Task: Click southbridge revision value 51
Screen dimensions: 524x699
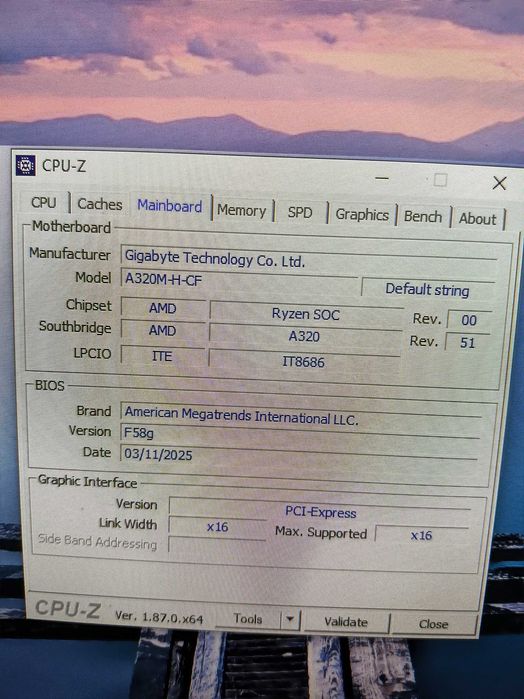Action: pyautogui.click(x=468, y=342)
